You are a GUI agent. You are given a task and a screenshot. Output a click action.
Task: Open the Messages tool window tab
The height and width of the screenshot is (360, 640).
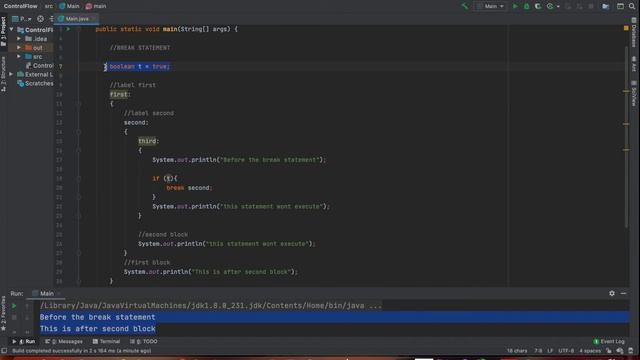click(64, 341)
